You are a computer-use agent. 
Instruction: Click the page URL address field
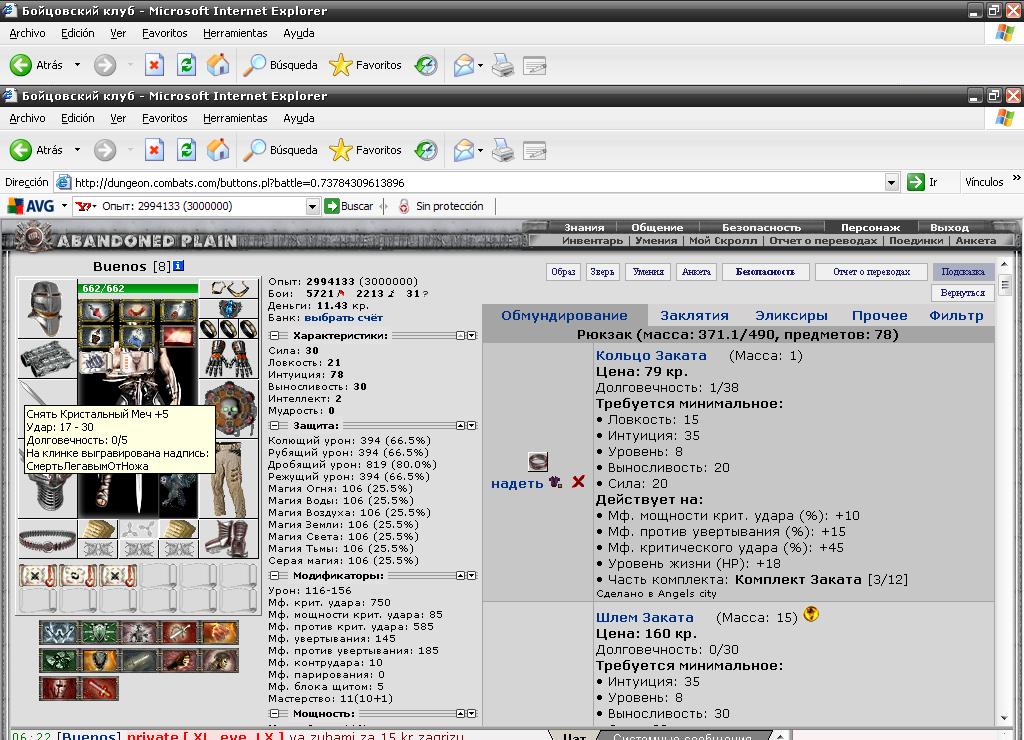pyautogui.click(x=477, y=183)
